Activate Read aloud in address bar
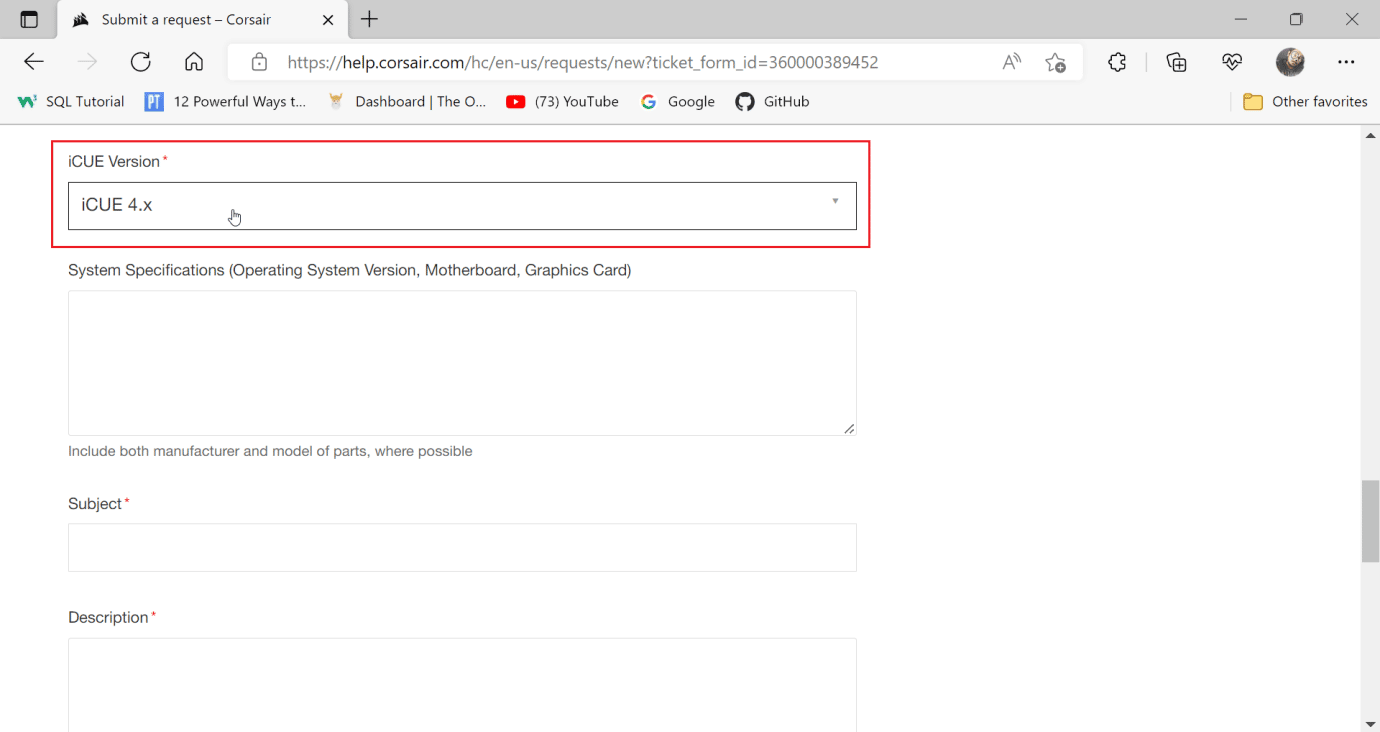 pos(1012,62)
